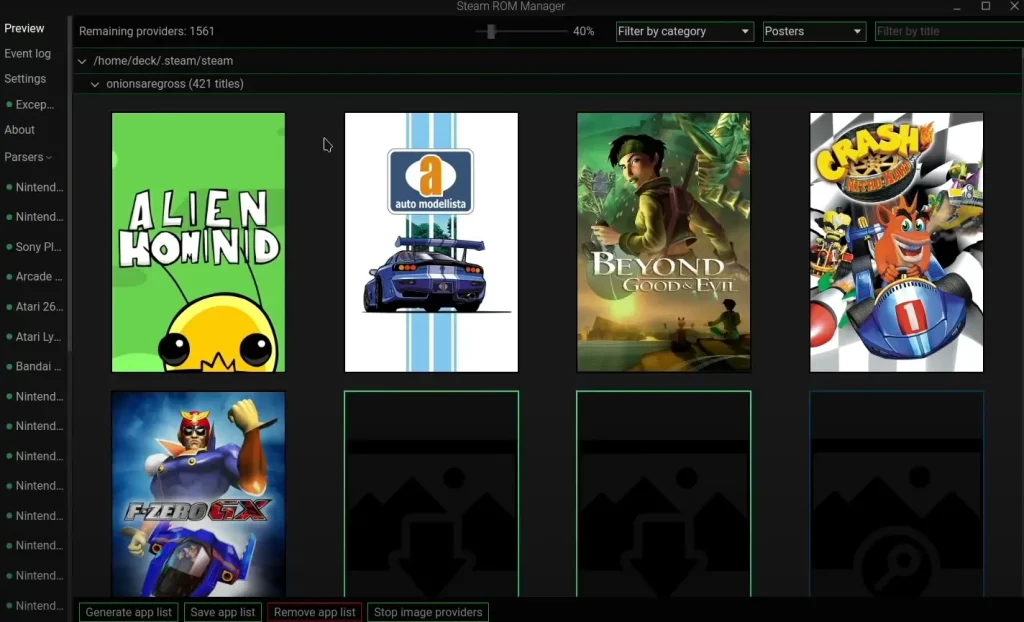1024x622 pixels.
Task: Click the Save app list button
Action: tap(223, 612)
